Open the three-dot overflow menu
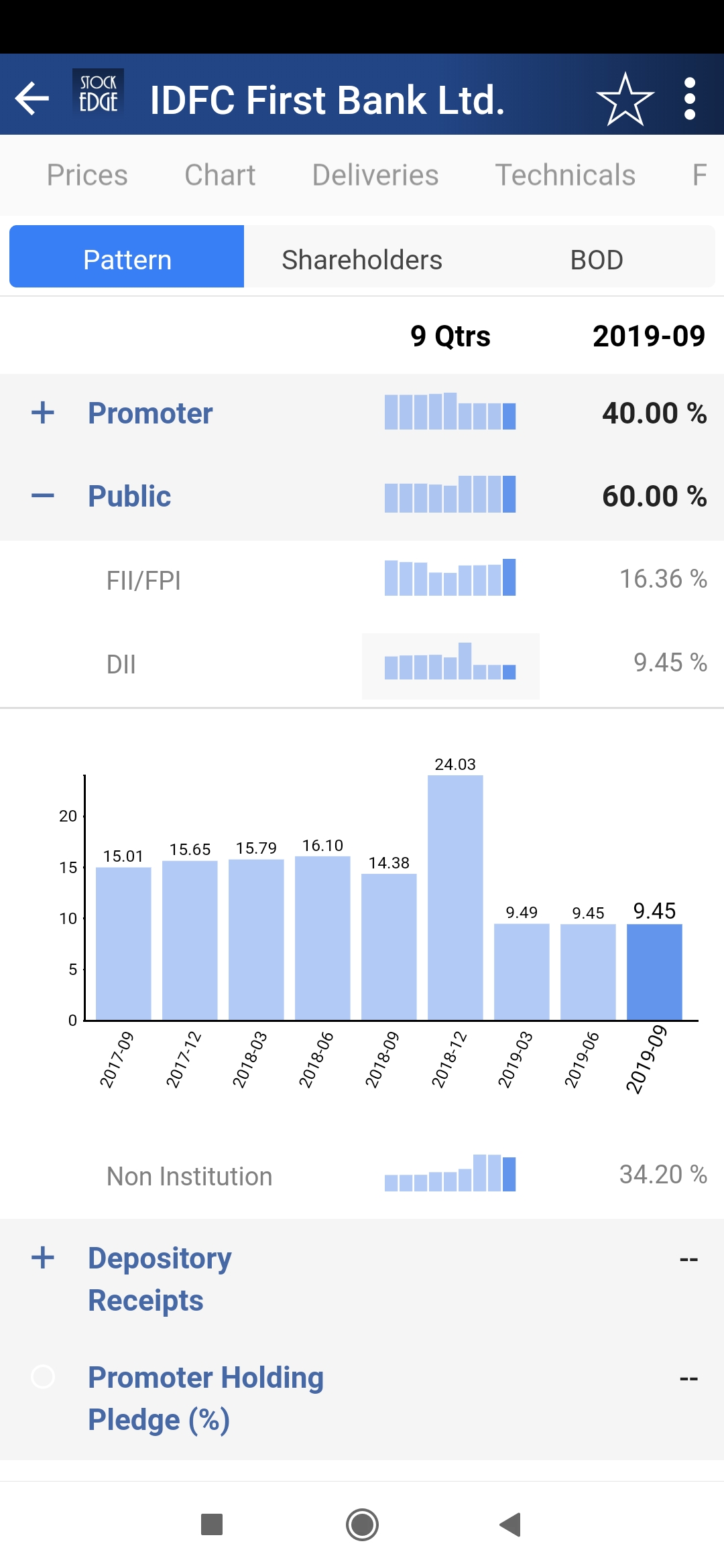The width and height of the screenshot is (724, 1568). coord(690,99)
